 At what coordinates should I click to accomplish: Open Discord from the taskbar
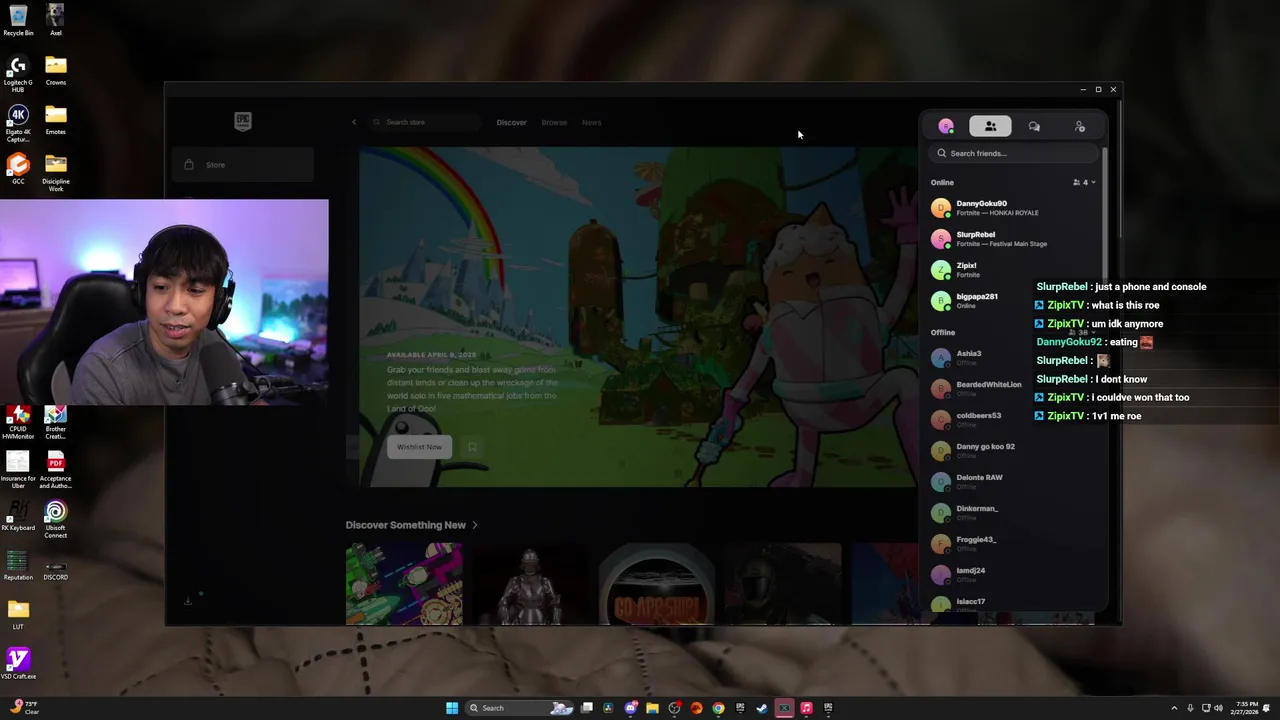(630, 708)
